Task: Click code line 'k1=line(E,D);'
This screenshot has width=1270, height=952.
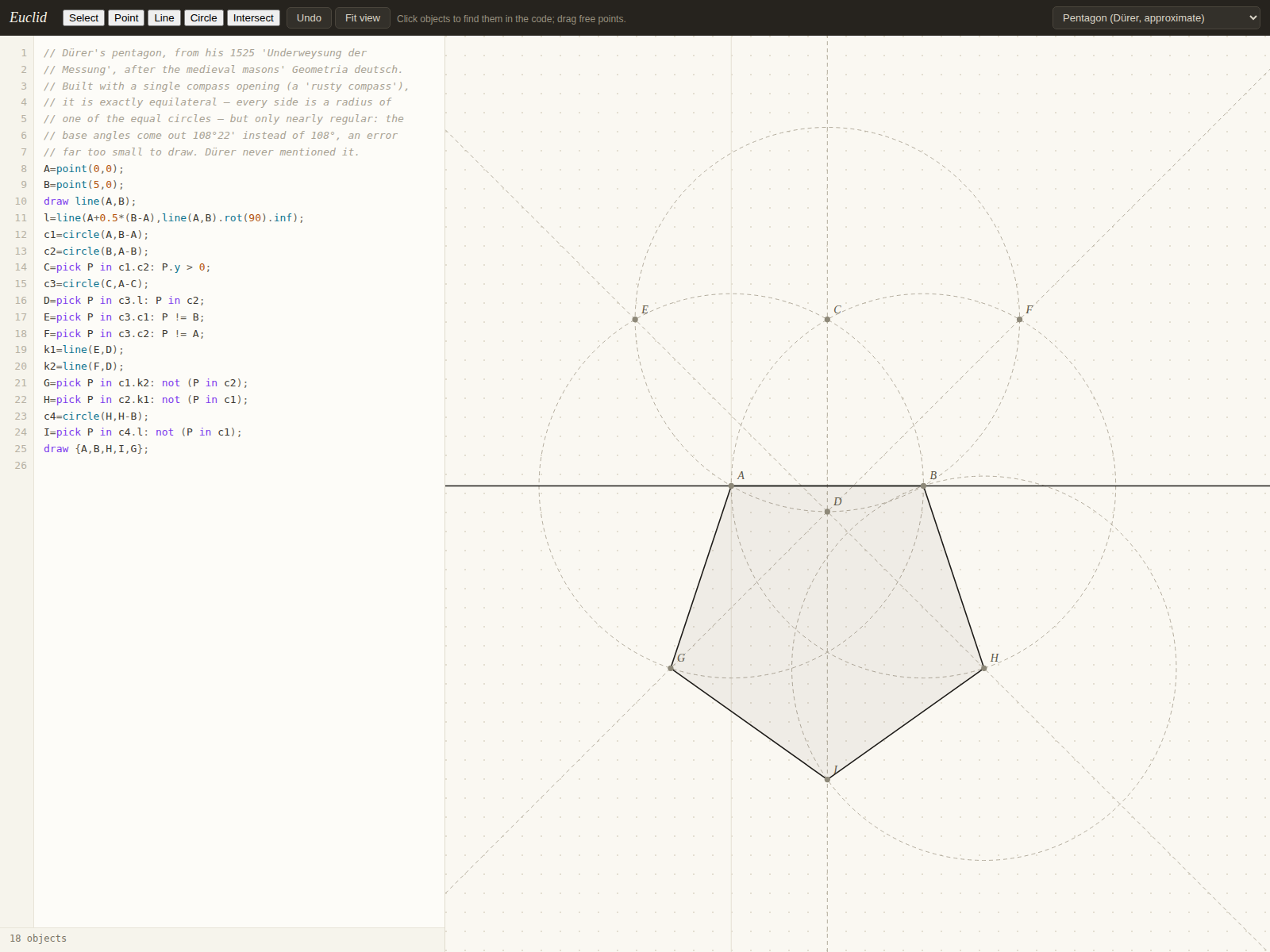Action: 83,350
